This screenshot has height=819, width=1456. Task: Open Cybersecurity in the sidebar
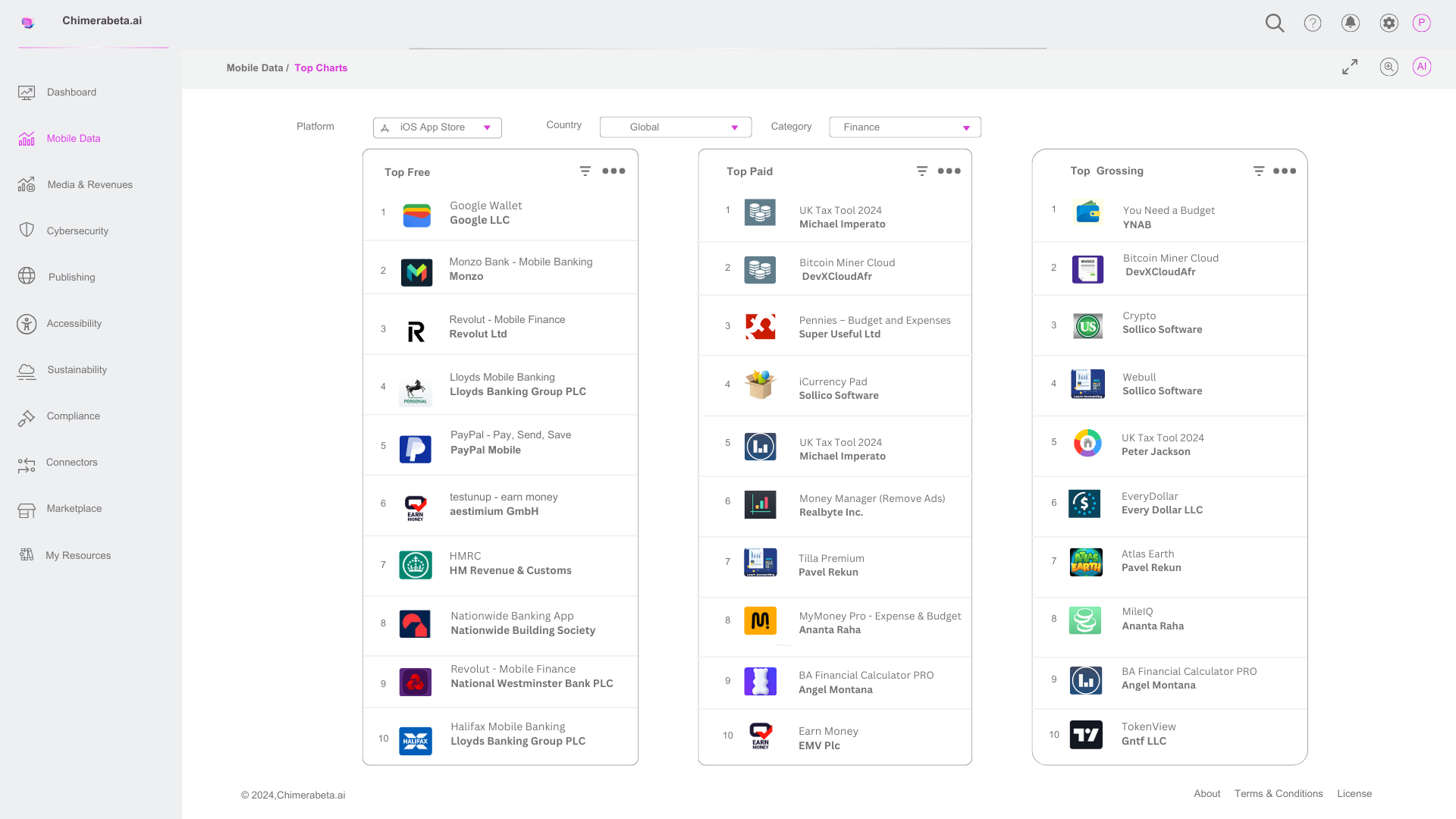coord(77,231)
